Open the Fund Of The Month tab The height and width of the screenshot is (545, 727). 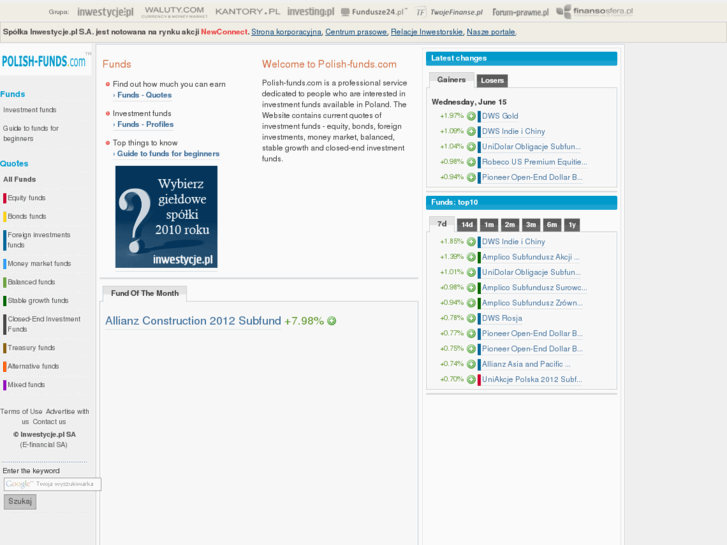click(145, 293)
